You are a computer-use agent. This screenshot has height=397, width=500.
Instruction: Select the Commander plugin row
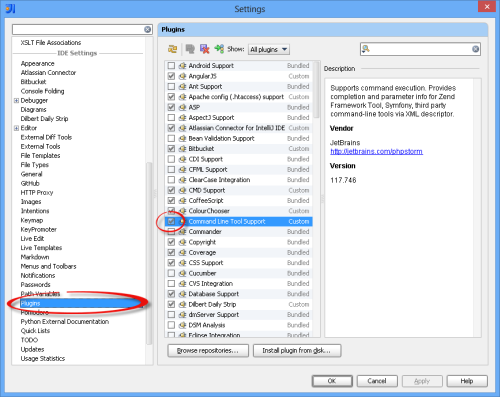pos(239,232)
